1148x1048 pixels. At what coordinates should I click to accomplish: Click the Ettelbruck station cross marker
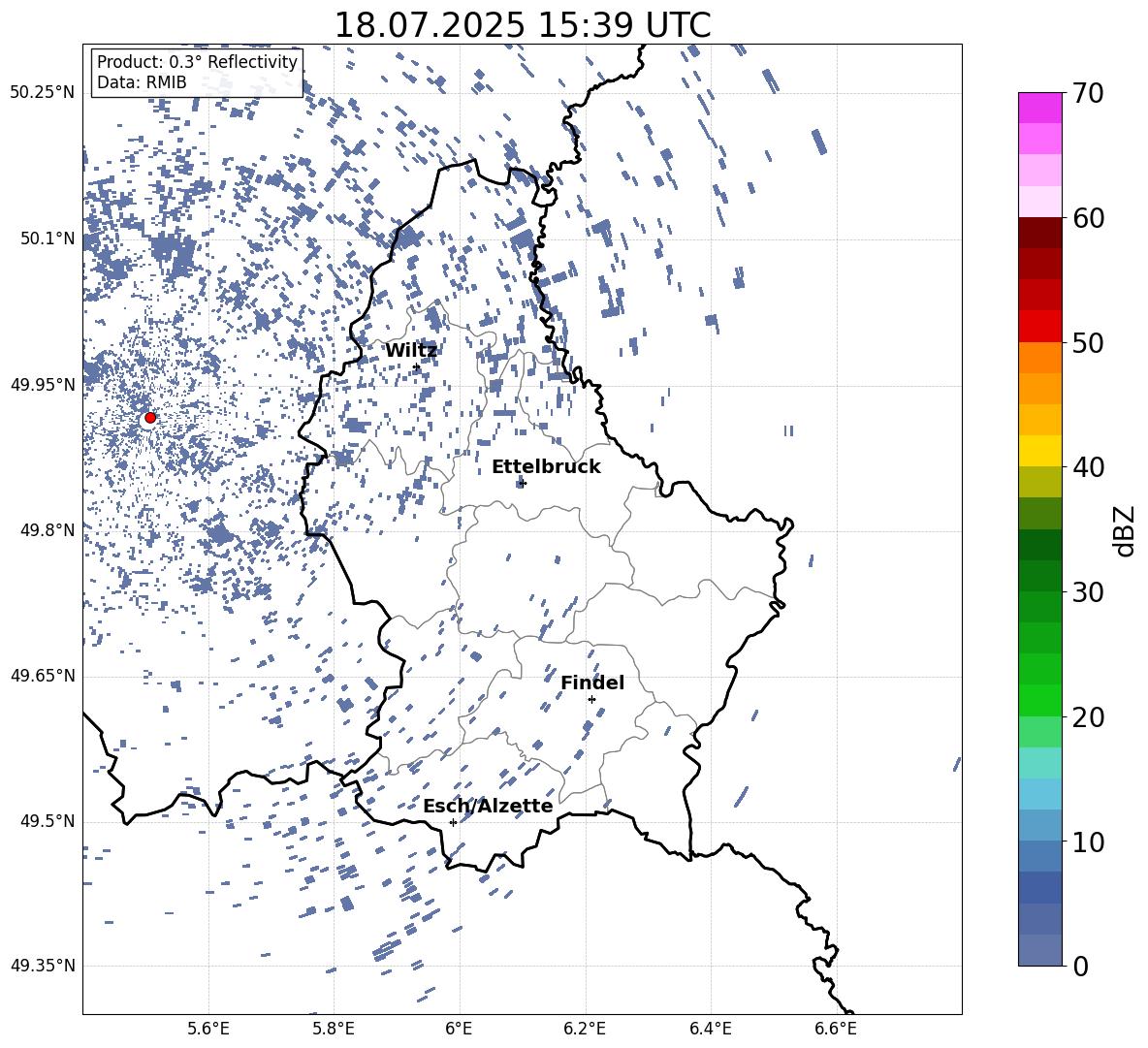coord(522,483)
